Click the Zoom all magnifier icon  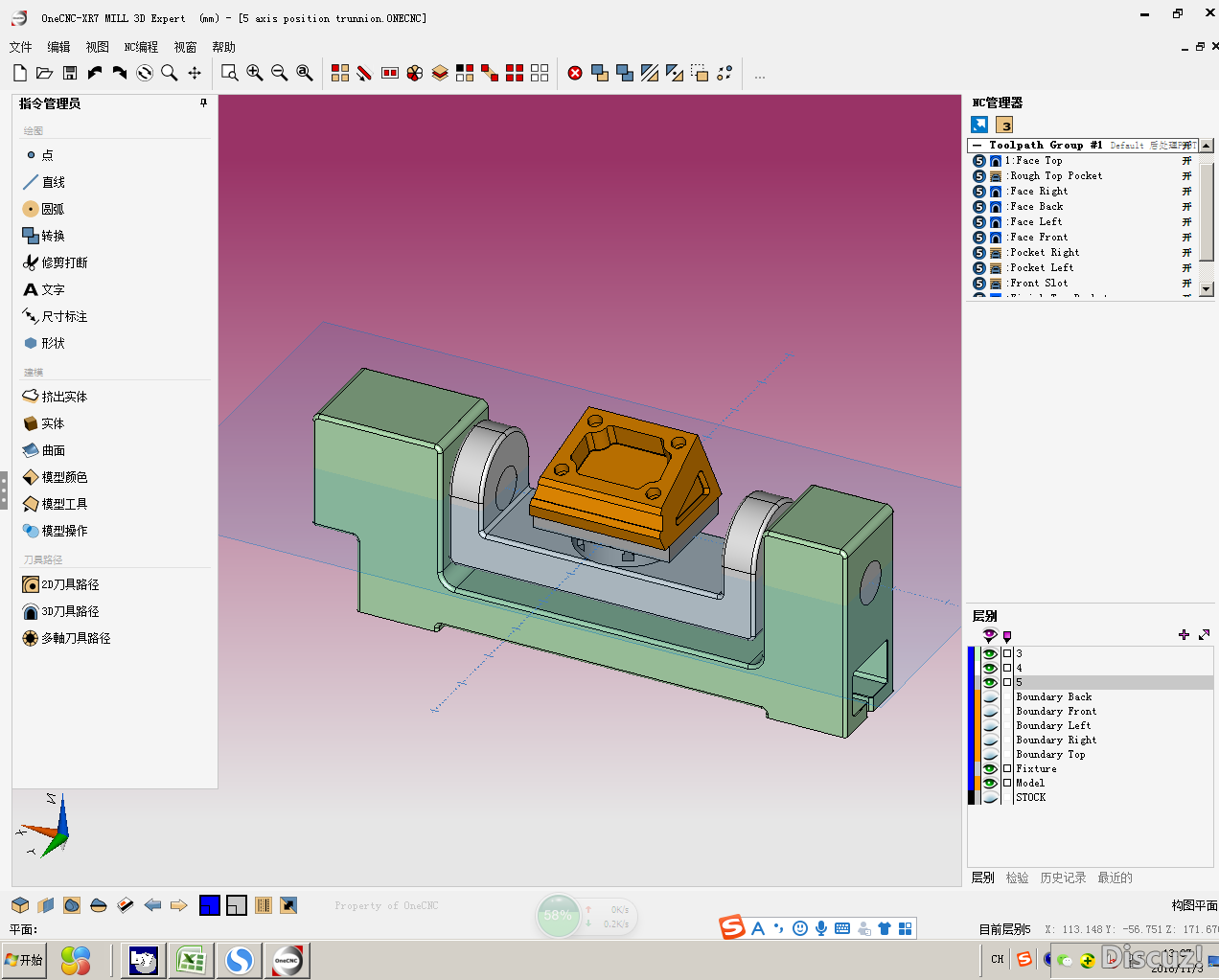pos(305,73)
